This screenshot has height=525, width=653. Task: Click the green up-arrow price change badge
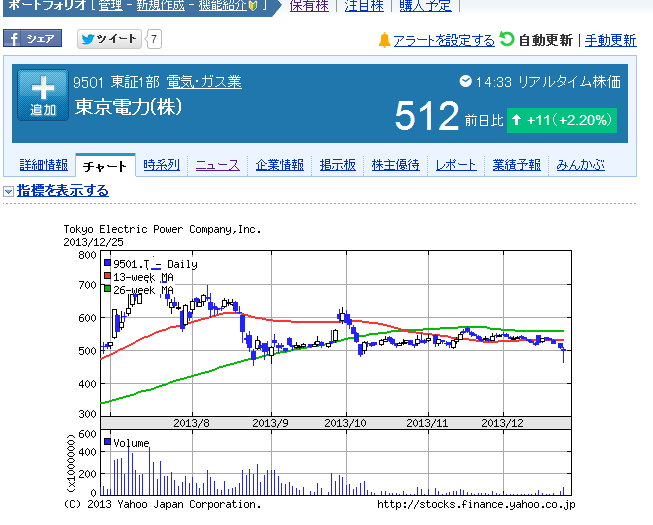pos(561,120)
